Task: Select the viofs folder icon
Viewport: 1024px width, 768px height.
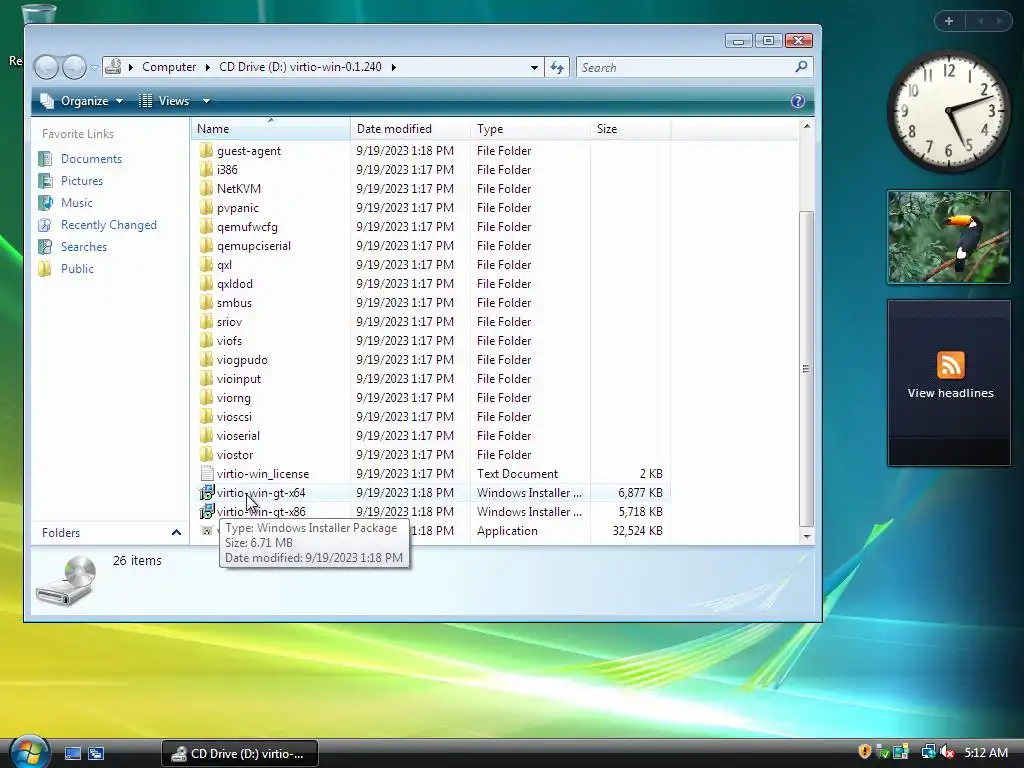Action: click(206, 340)
